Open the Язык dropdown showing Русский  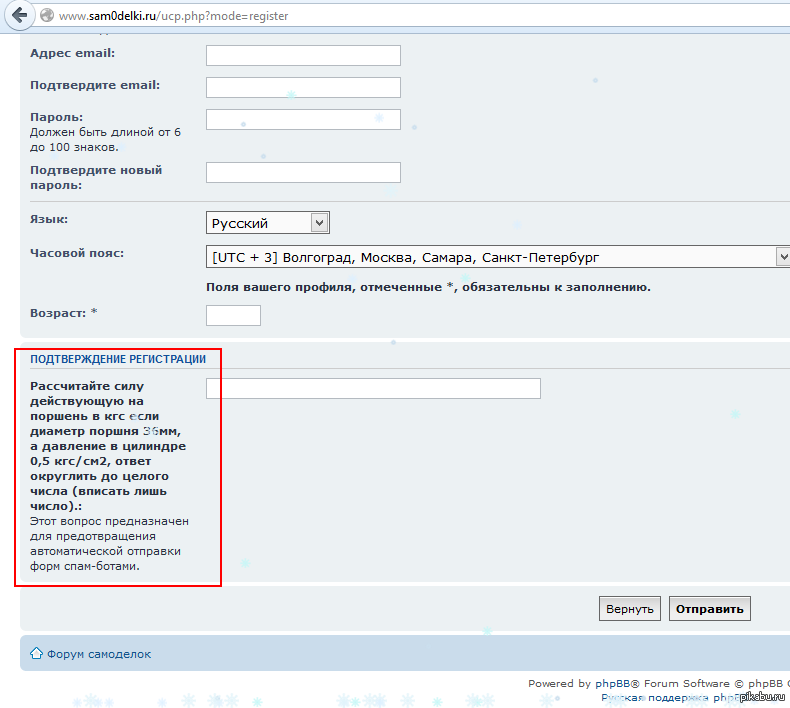point(268,223)
